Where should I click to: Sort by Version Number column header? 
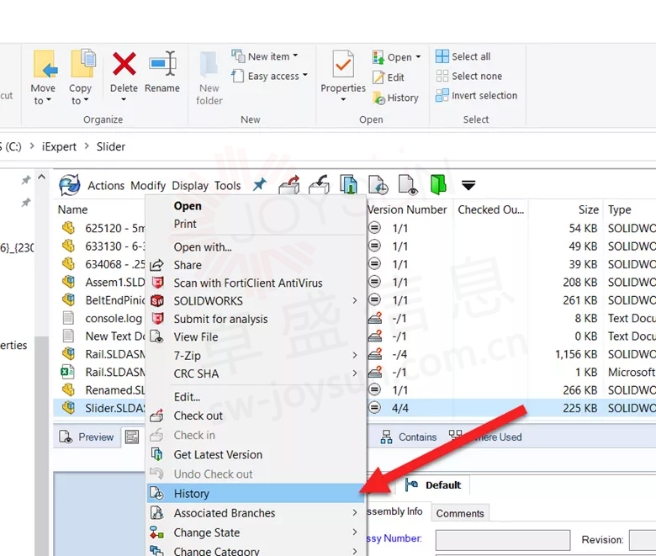(x=407, y=210)
